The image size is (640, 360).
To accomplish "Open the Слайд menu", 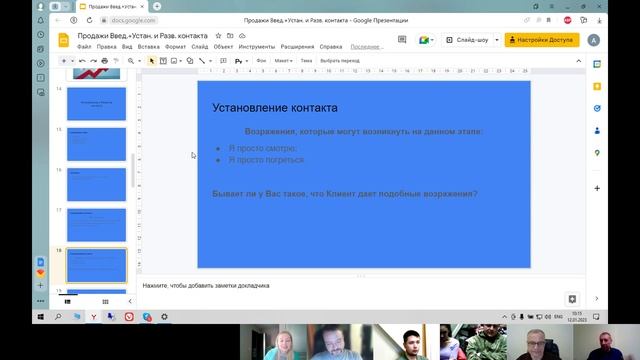I will click(200, 47).
